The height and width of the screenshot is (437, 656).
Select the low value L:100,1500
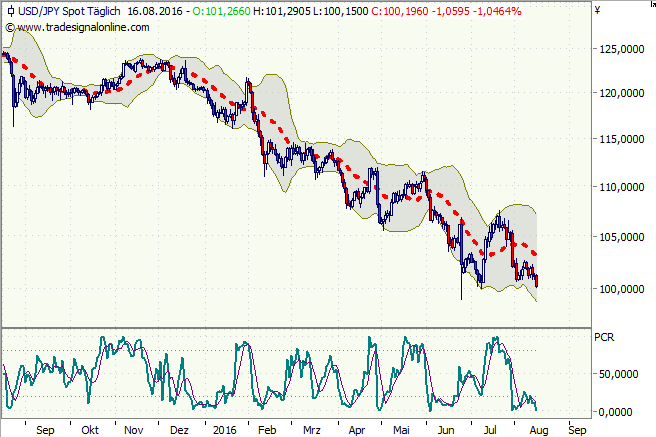tap(341, 11)
